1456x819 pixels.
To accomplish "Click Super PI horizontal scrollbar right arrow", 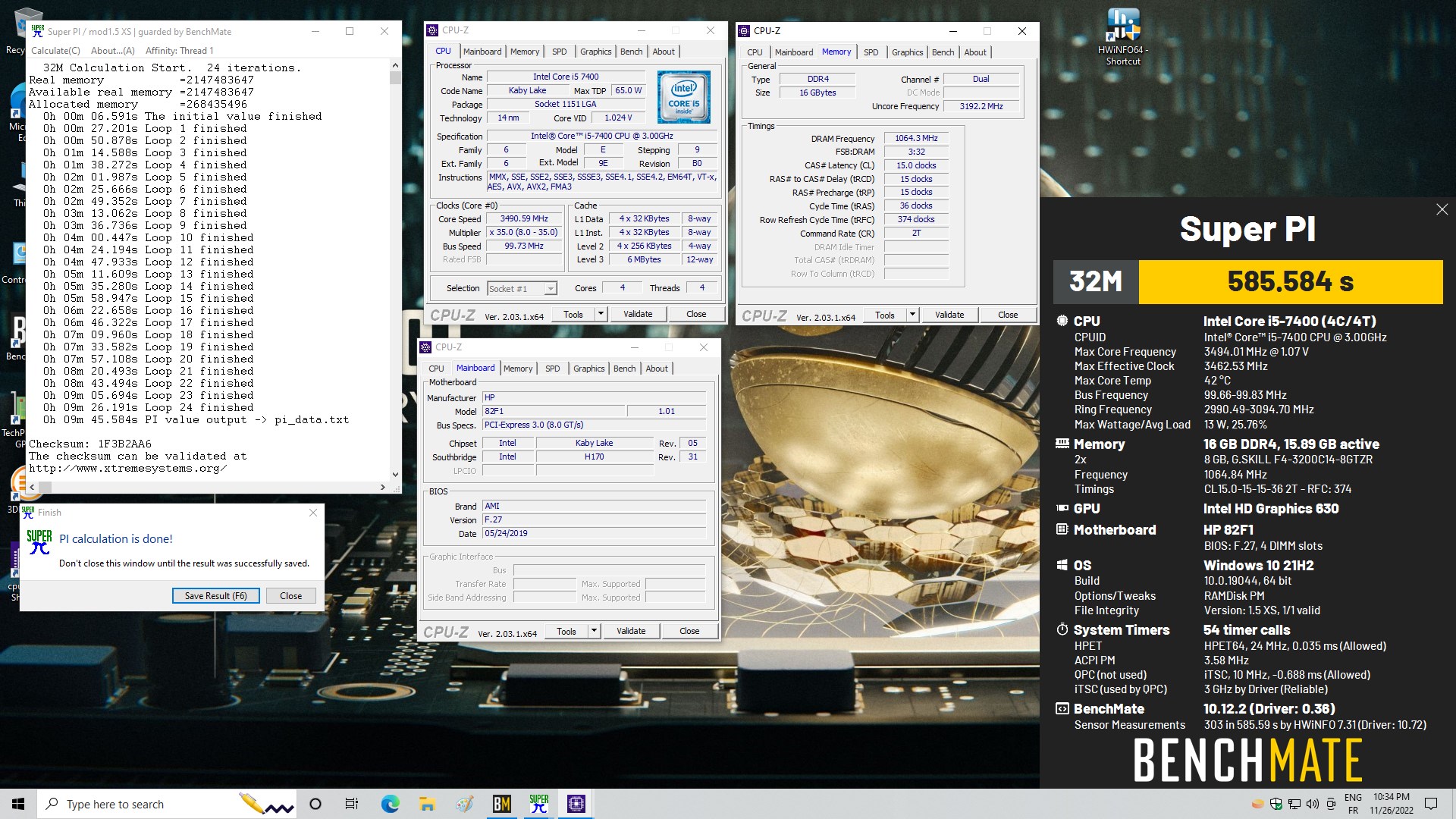I will coord(383,488).
